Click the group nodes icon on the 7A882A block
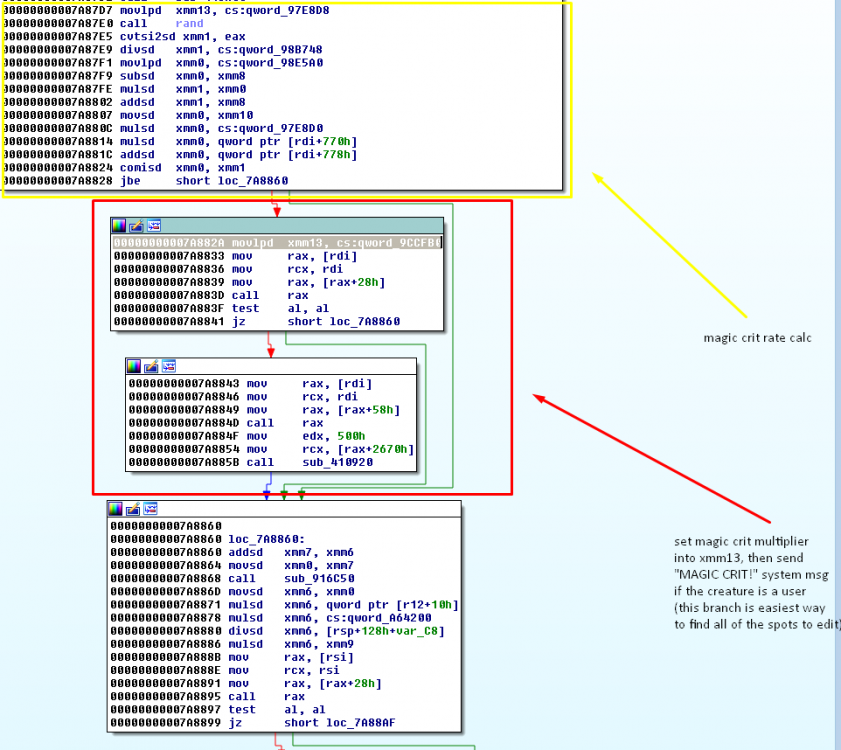This screenshot has height=750, width=841. (153, 226)
